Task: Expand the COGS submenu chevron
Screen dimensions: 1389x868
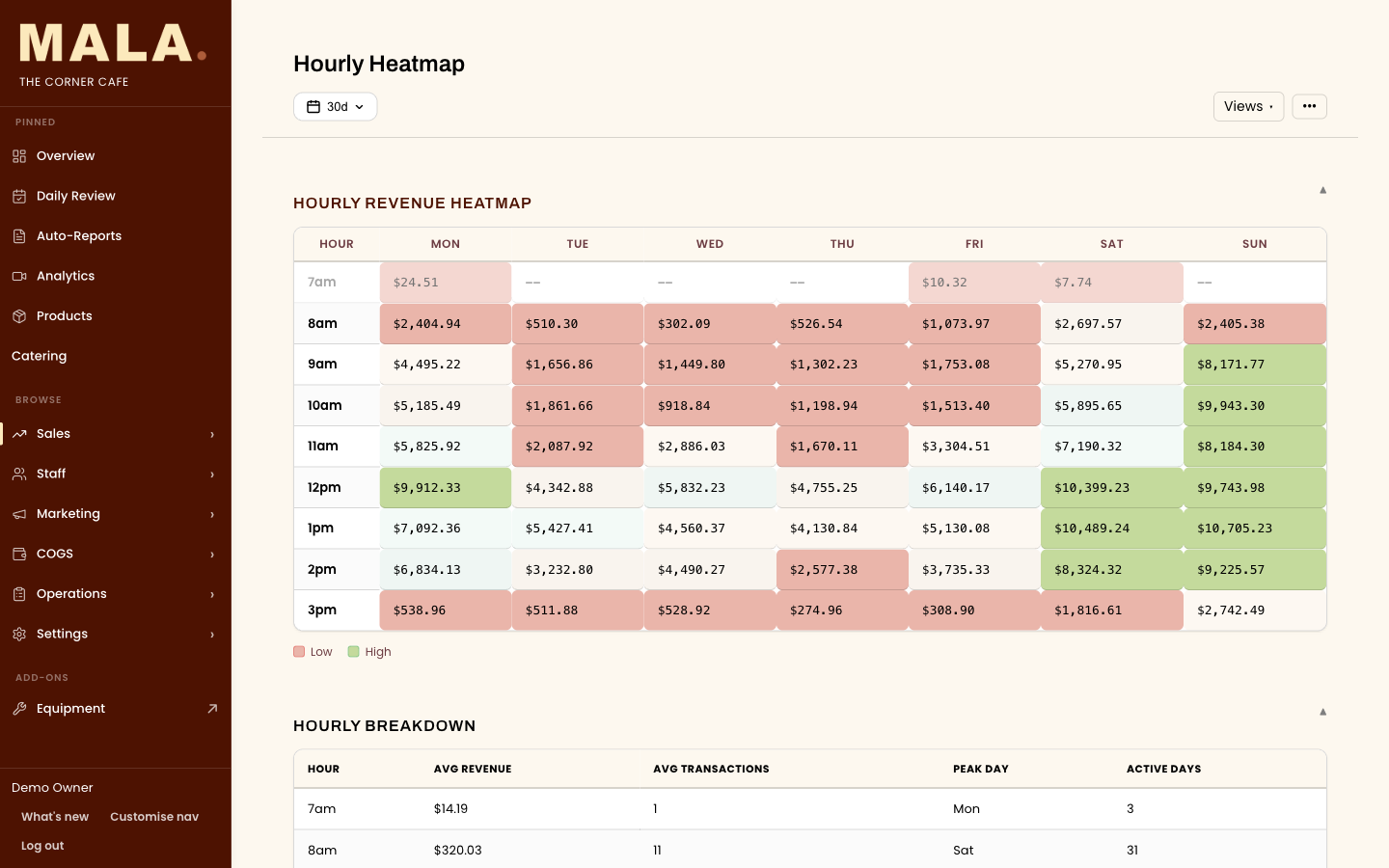Action: tap(212, 555)
